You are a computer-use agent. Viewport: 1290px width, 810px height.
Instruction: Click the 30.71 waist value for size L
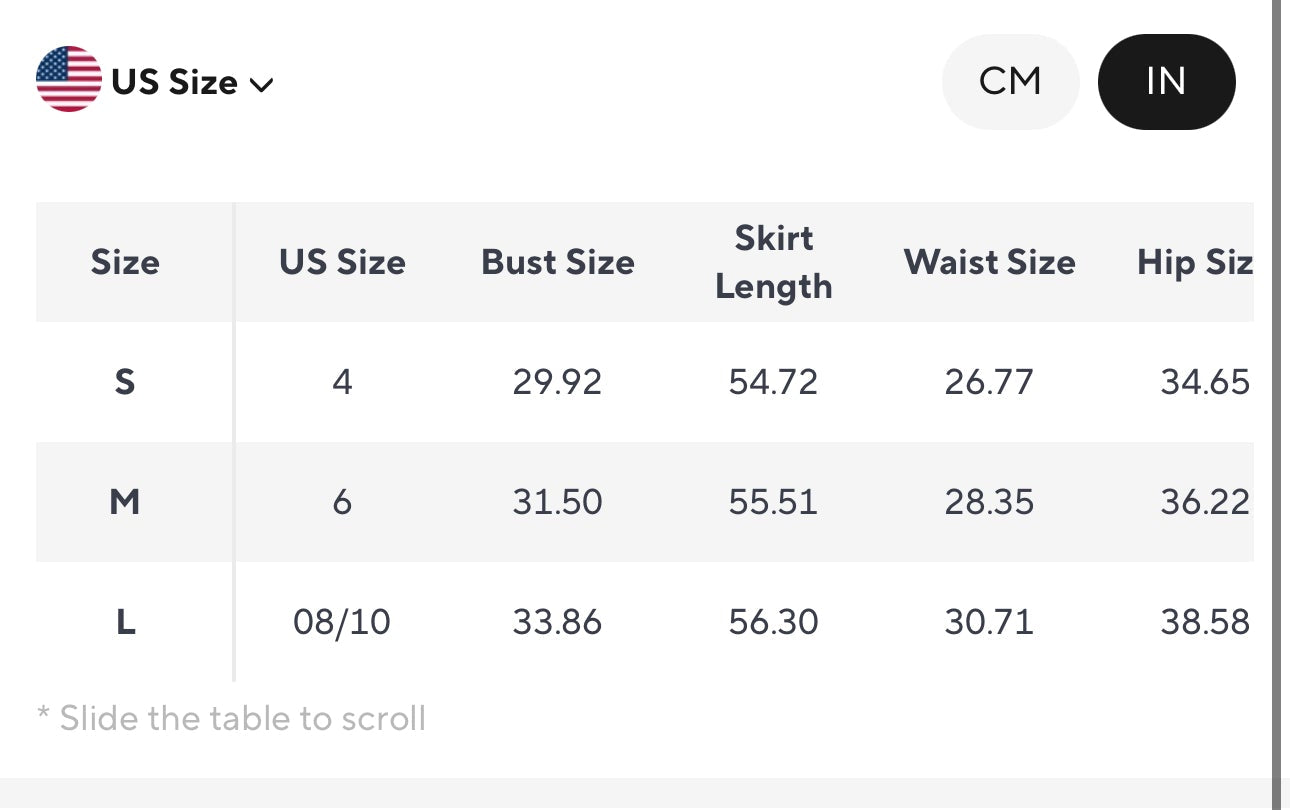pos(989,621)
